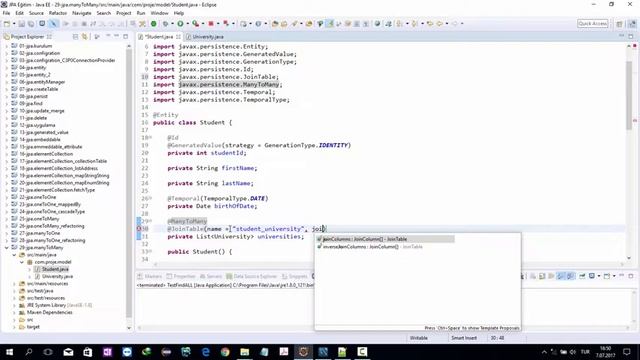Click the Open Perspective icon near Quick Access

620,24
